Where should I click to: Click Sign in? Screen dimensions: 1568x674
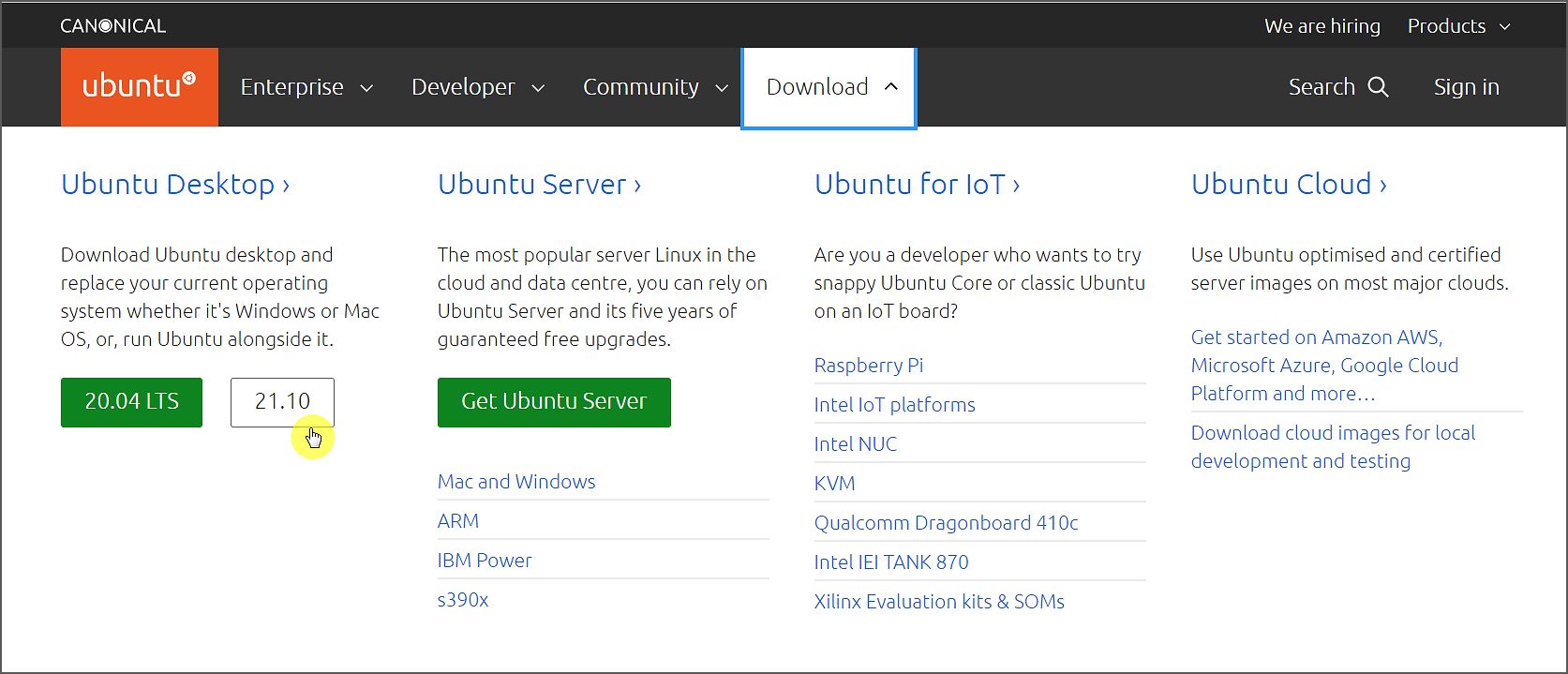point(1467,87)
